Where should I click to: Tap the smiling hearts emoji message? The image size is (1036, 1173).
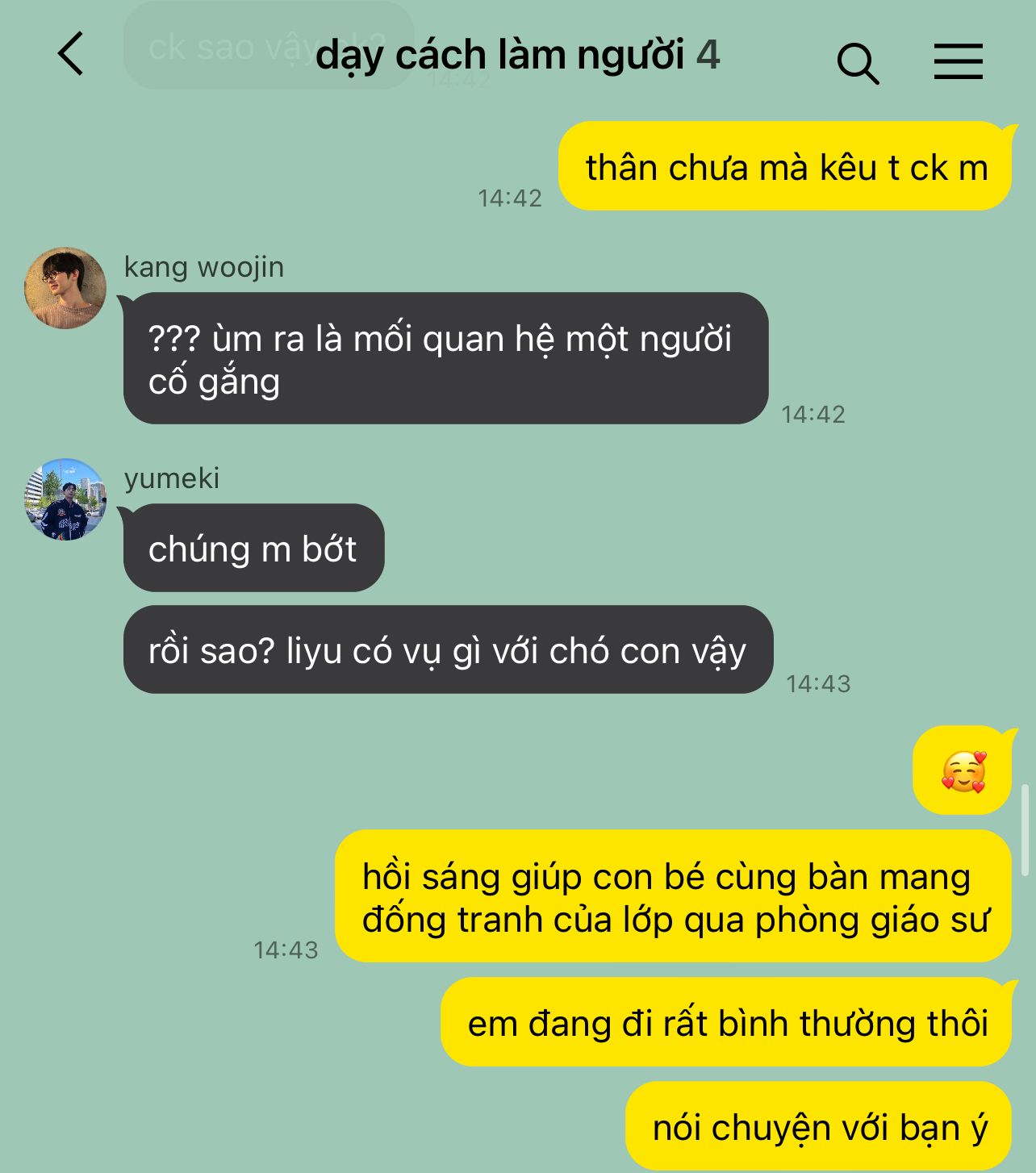(962, 770)
